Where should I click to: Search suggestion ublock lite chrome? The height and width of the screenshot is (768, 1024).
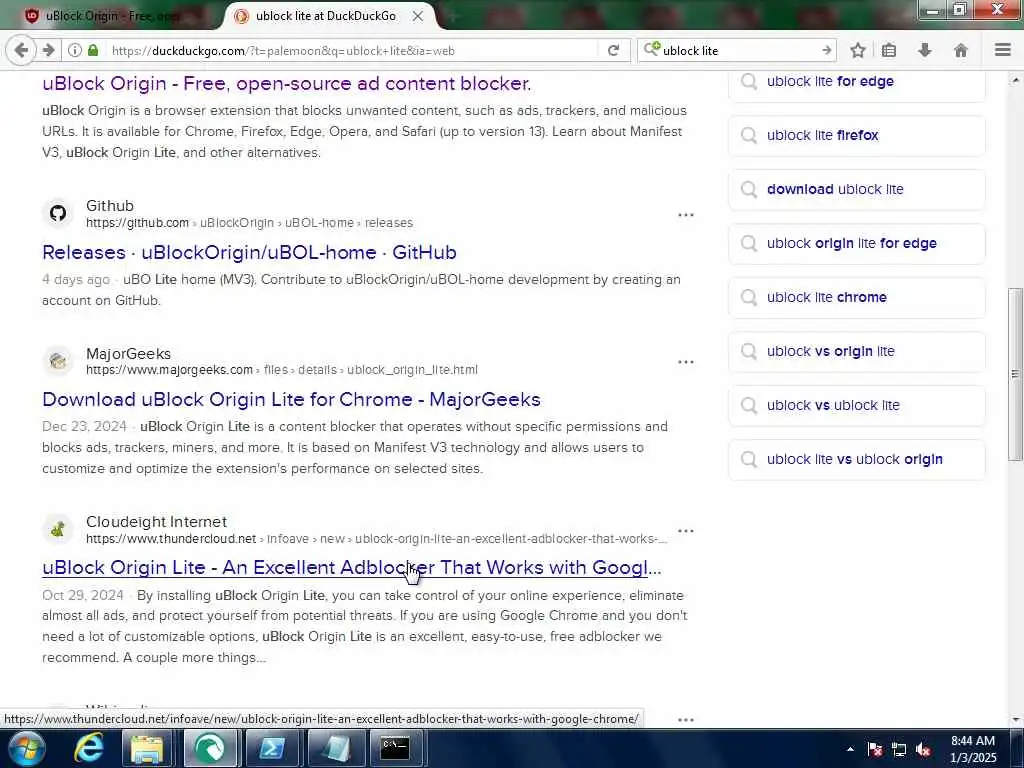857,297
